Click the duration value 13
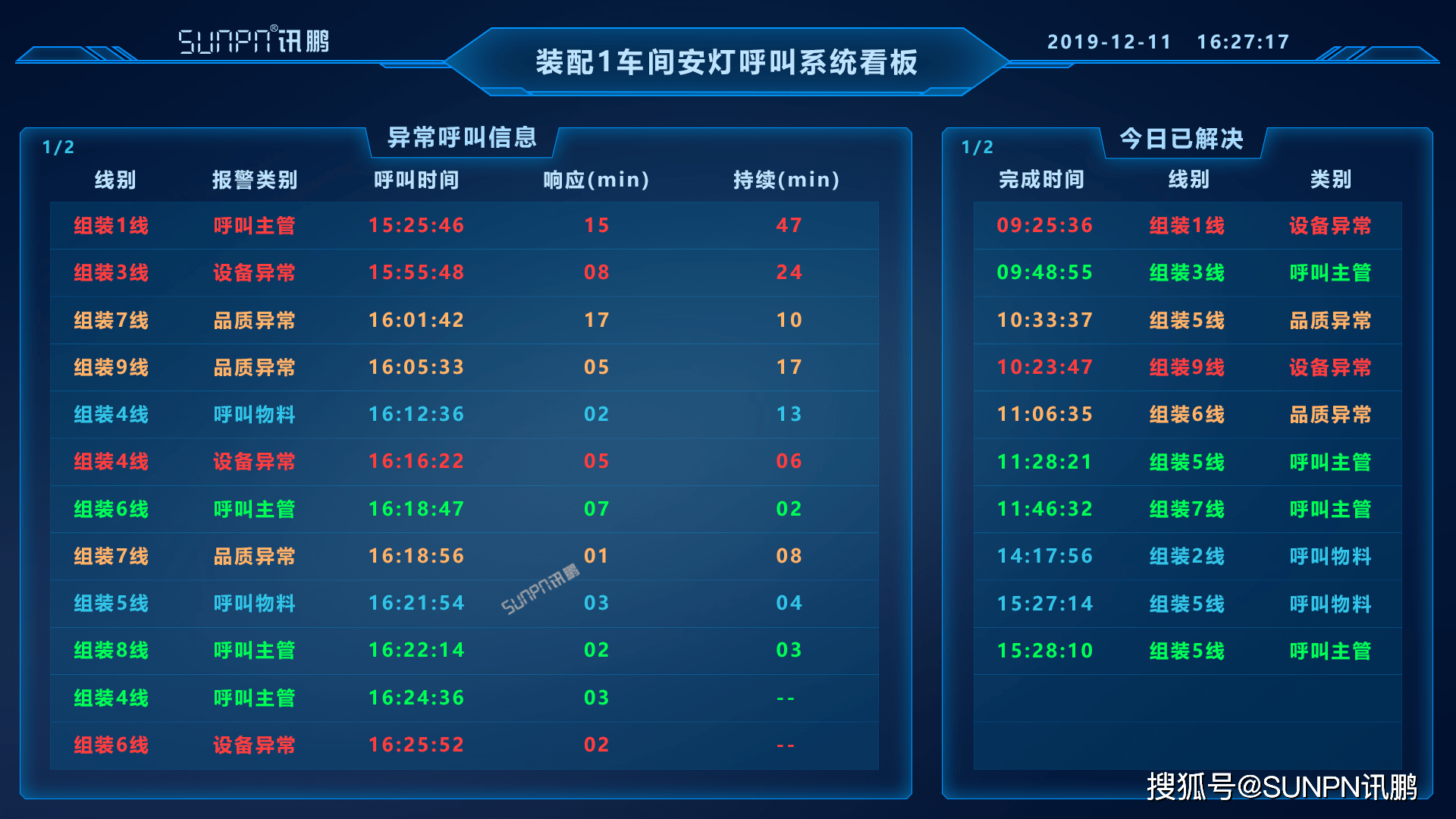Viewport: 1456px width, 819px height. (x=789, y=414)
